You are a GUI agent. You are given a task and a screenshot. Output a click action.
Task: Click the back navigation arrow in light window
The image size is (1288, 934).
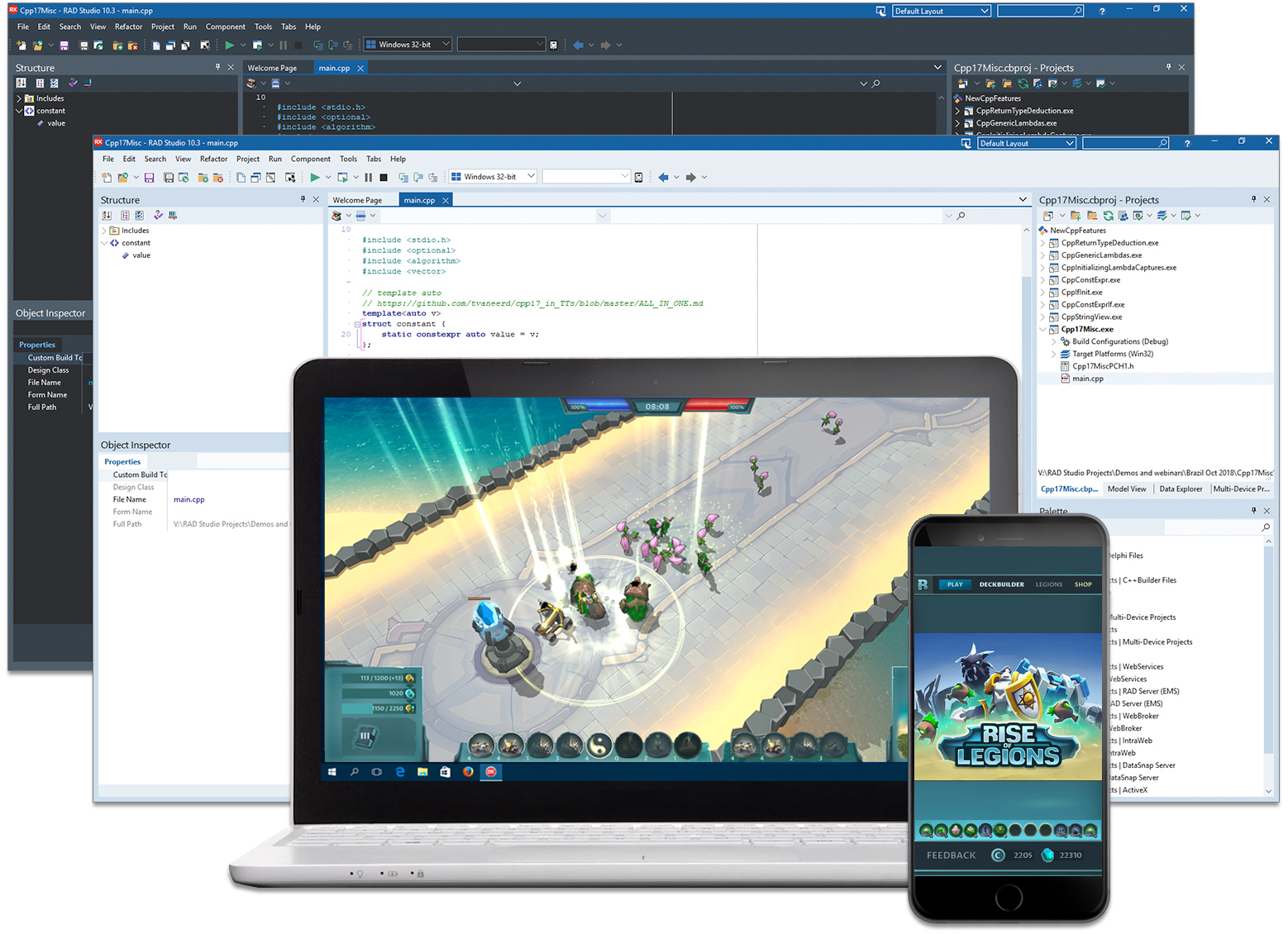click(663, 177)
